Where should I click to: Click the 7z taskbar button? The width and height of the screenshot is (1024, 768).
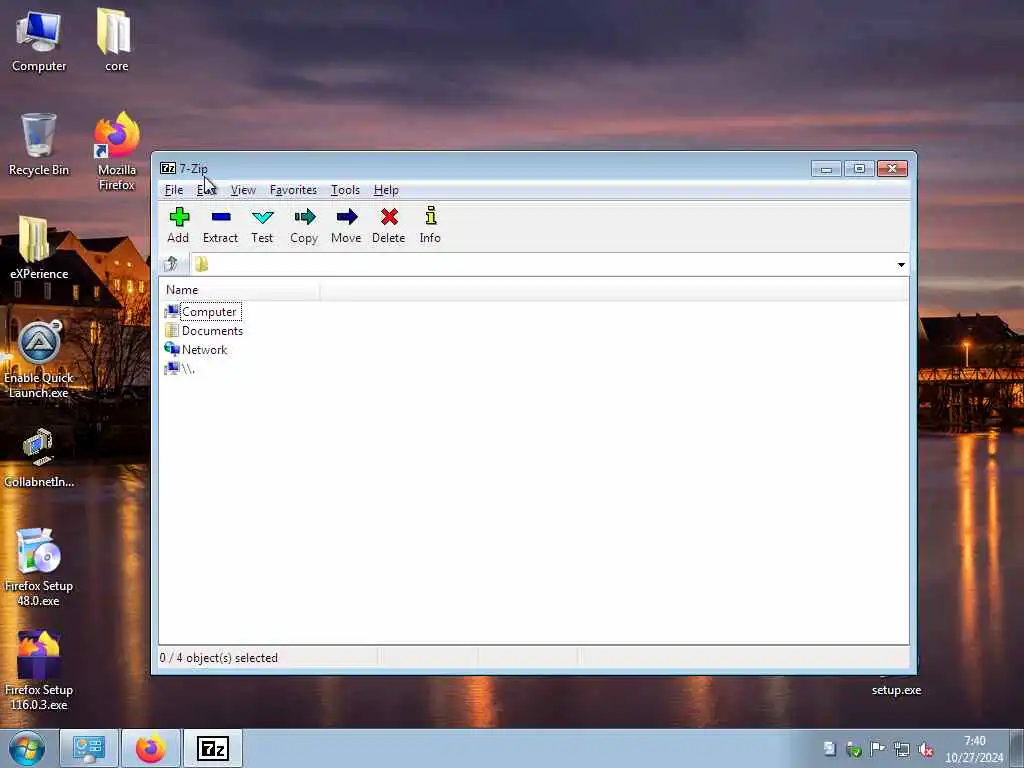tap(213, 748)
